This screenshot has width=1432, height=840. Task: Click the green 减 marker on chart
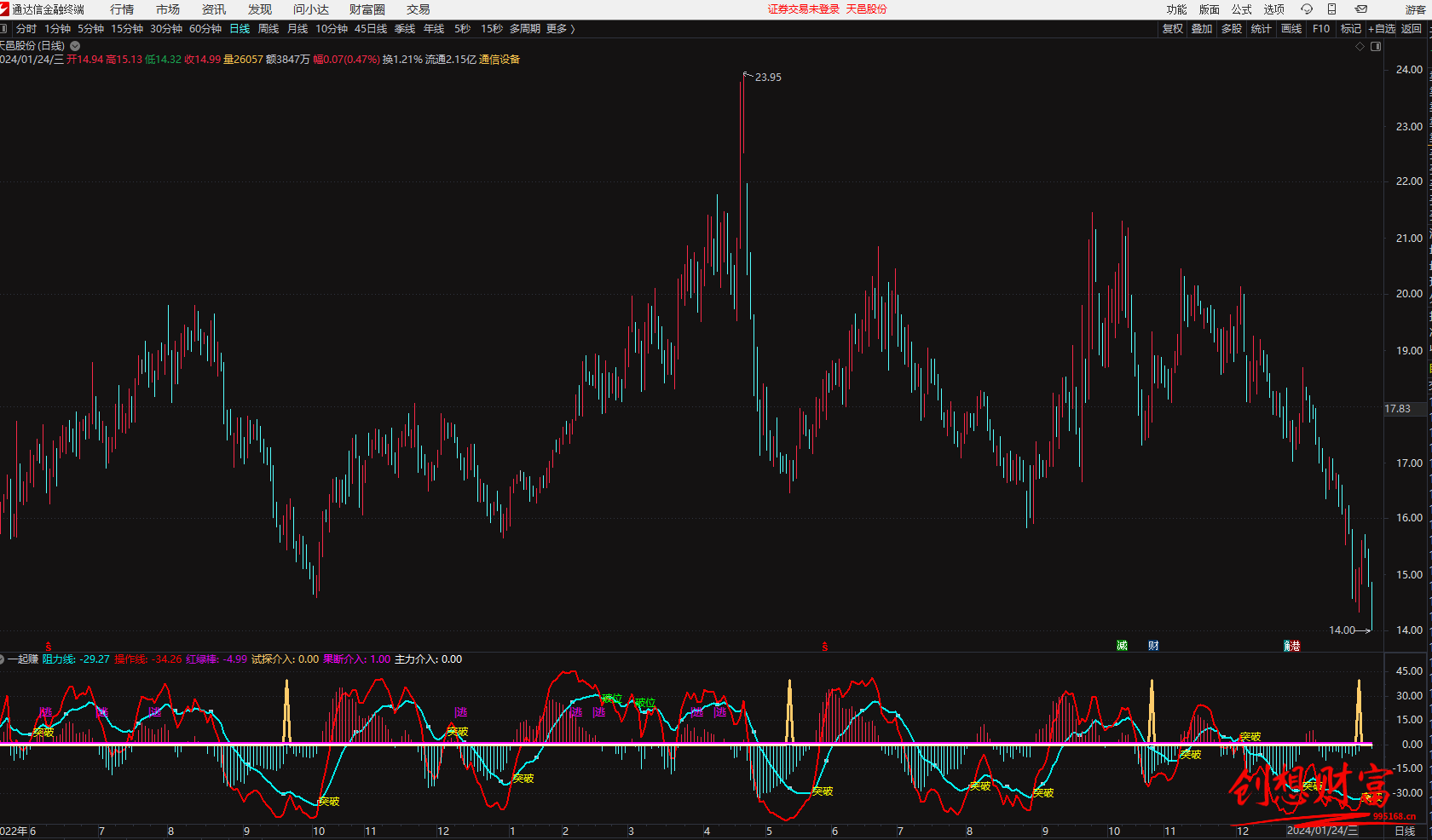[1122, 646]
